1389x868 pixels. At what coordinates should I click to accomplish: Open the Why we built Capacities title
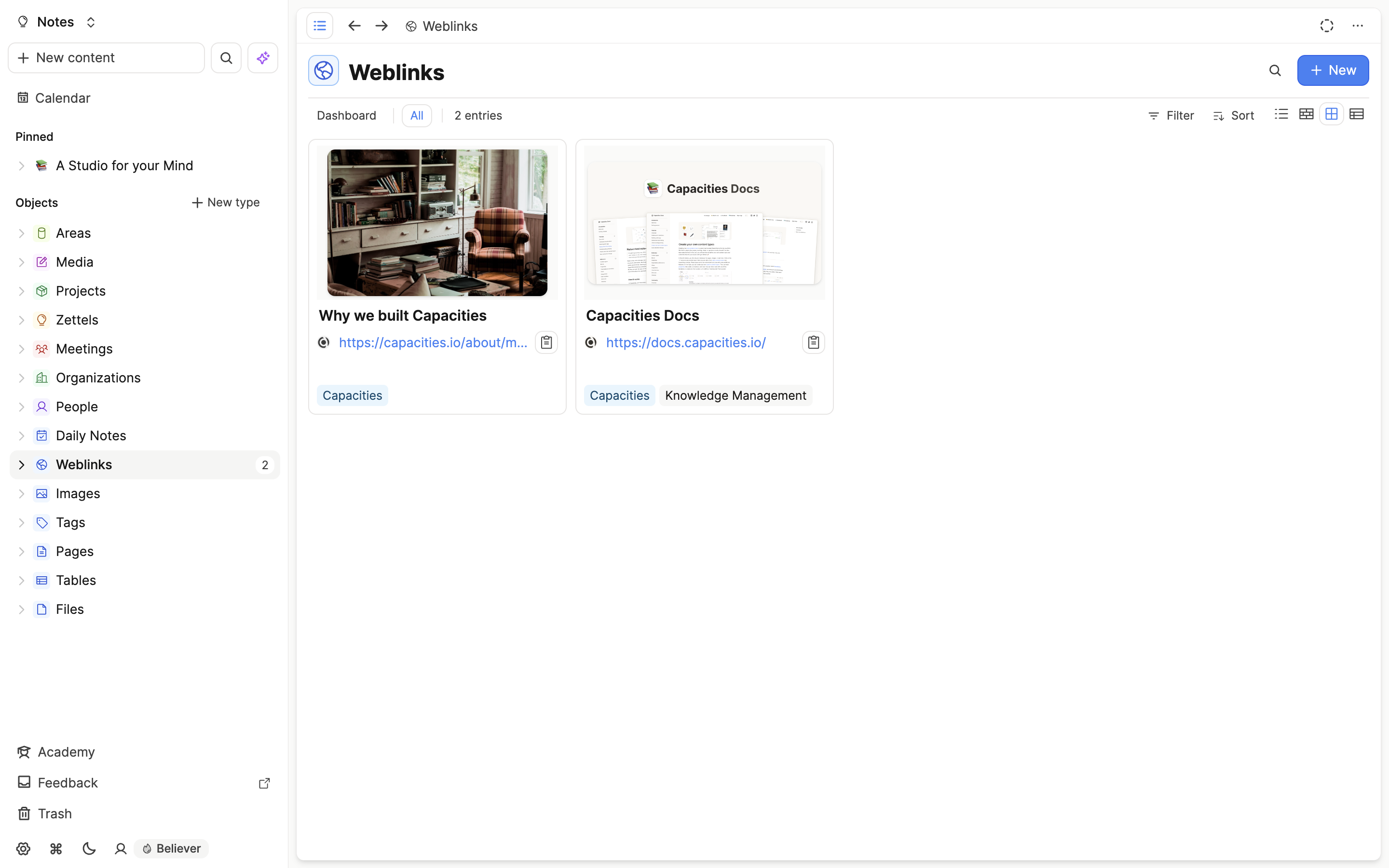[x=402, y=316]
